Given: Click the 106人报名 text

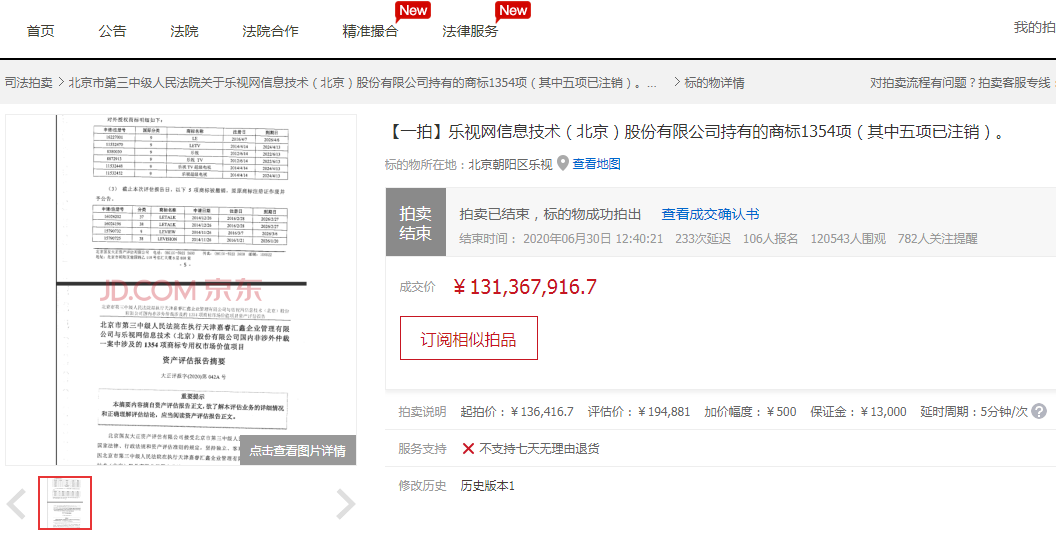Looking at the screenshot, I should coord(770,238).
